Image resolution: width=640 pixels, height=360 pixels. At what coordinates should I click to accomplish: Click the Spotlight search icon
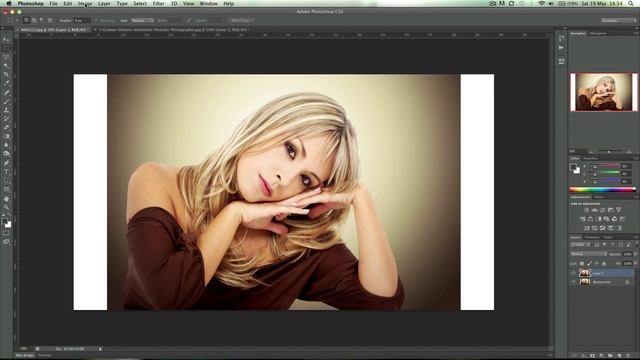click(631, 4)
